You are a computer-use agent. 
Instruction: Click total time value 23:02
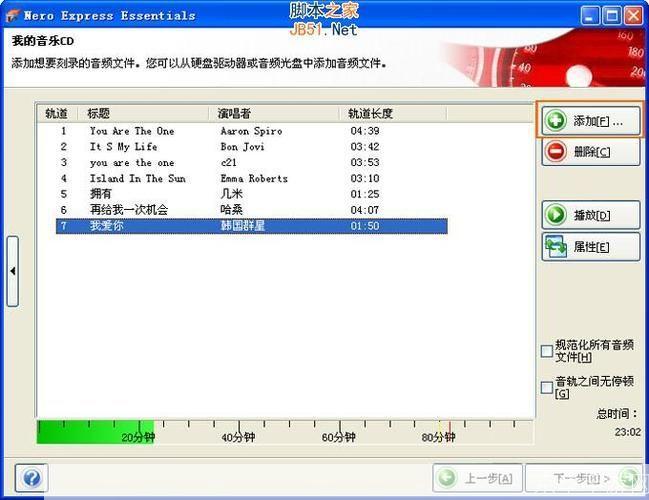pyautogui.click(x=627, y=432)
